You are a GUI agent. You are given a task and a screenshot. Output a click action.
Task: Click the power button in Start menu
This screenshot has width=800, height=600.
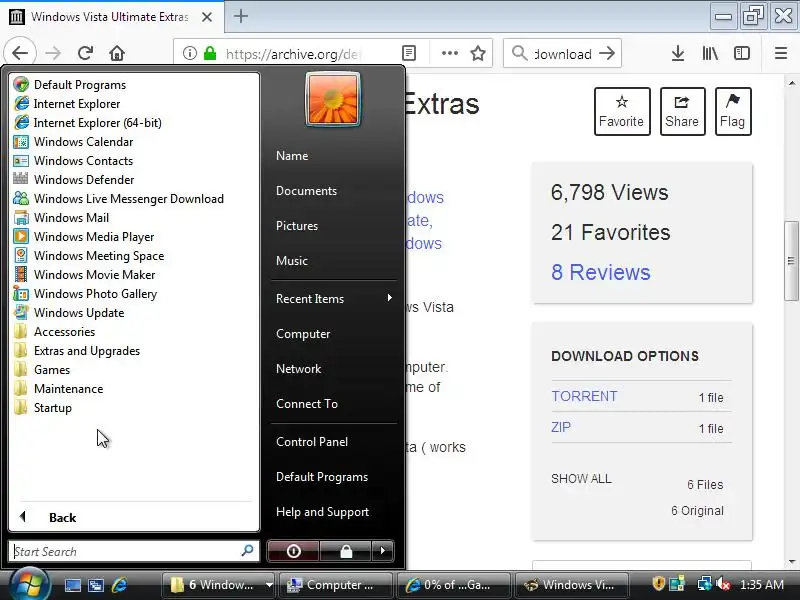(293, 551)
